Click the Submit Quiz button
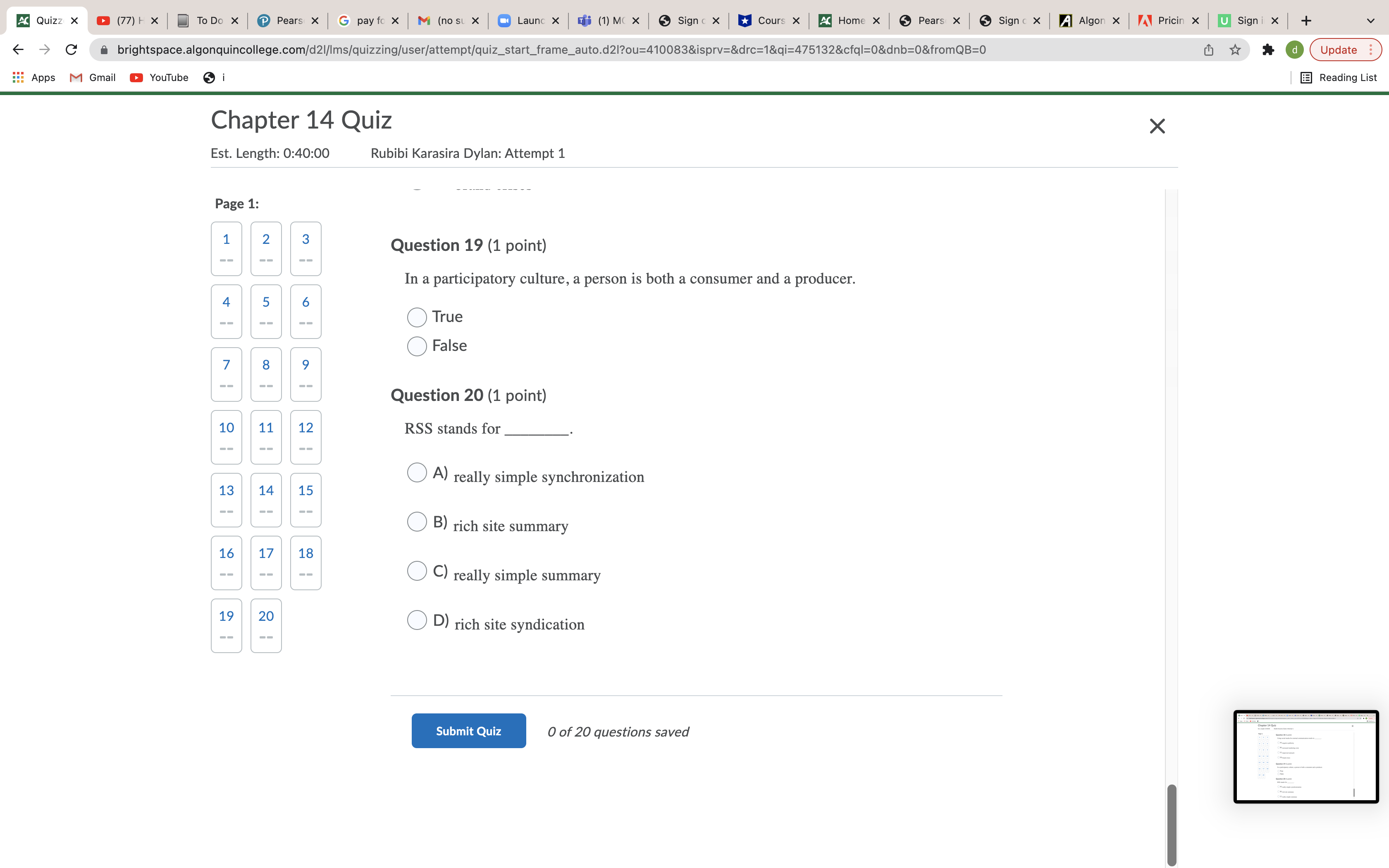Screen dimensions: 1389x868 click(468, 731)
